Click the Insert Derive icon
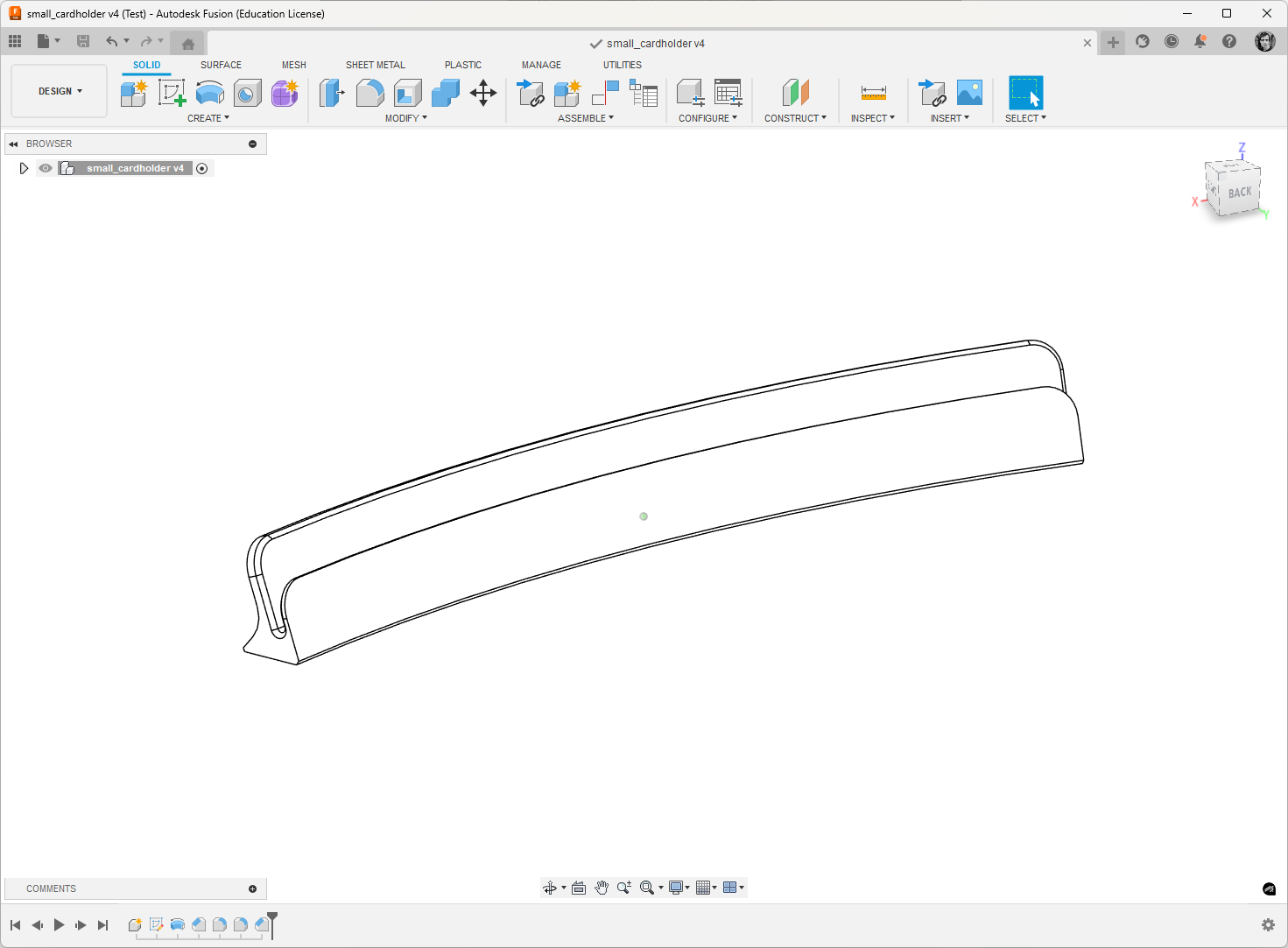1288x948 pixels. point(932,93)
